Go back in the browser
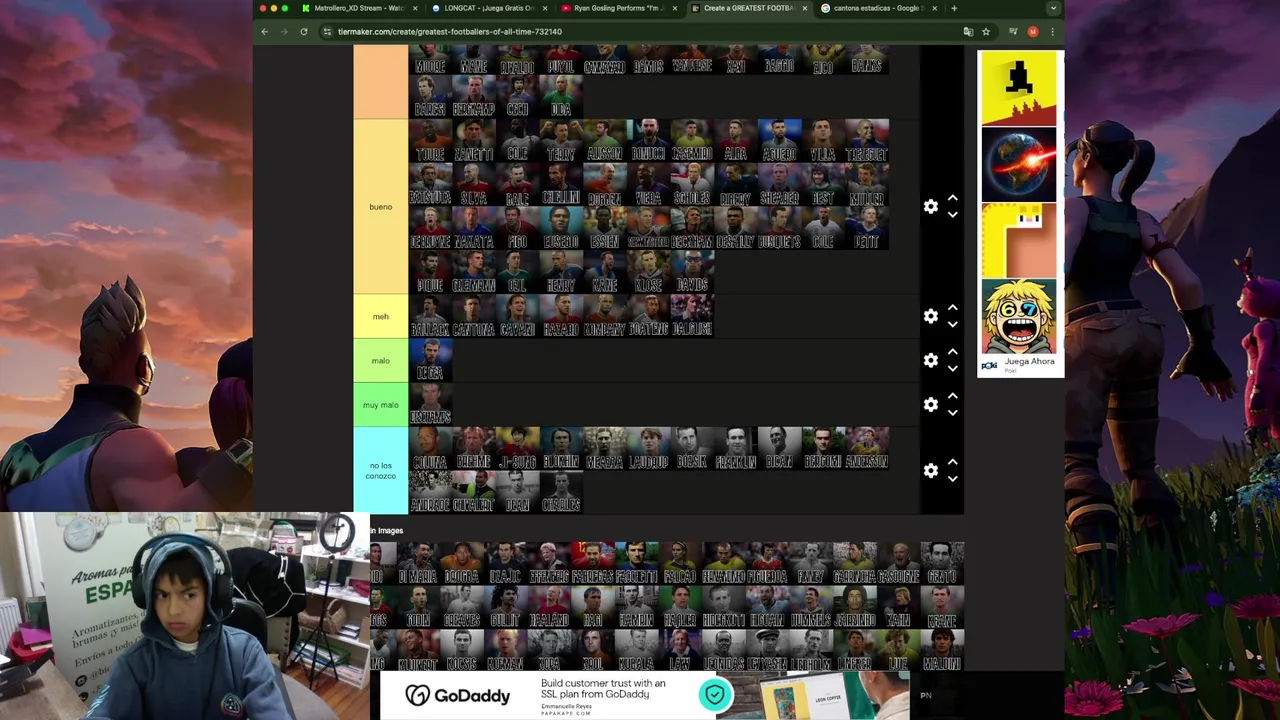 (264, 31)
